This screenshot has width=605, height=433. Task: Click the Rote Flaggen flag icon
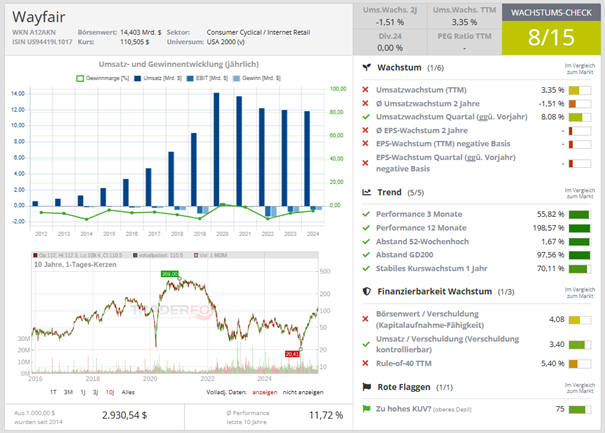point(367,385)
